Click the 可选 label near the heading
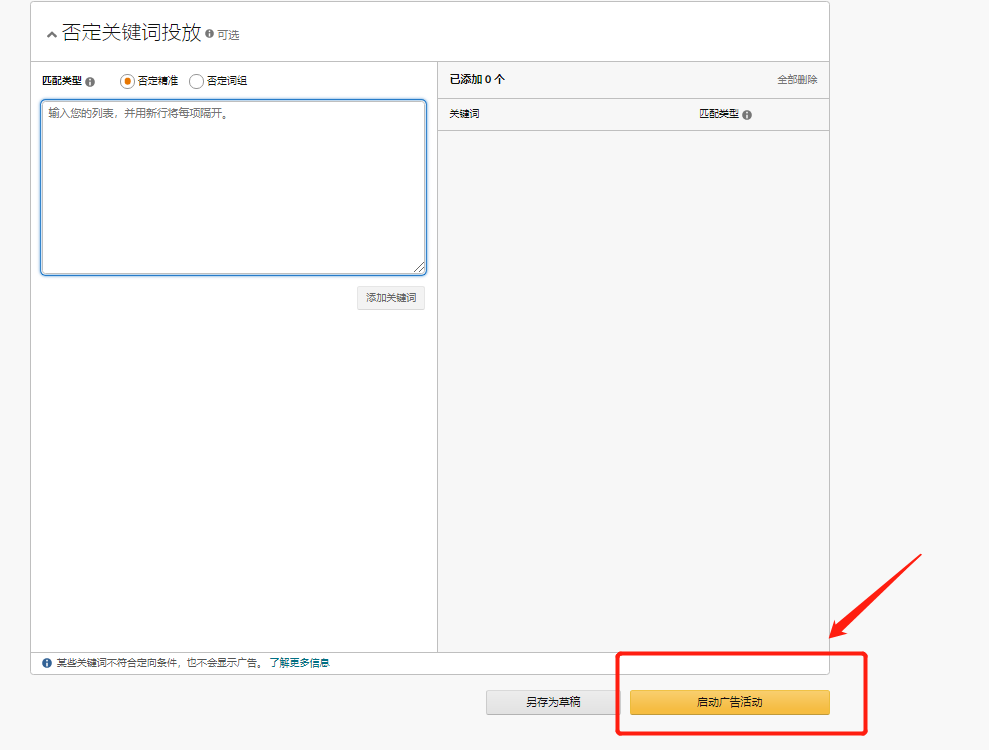 tap(228, 35)
